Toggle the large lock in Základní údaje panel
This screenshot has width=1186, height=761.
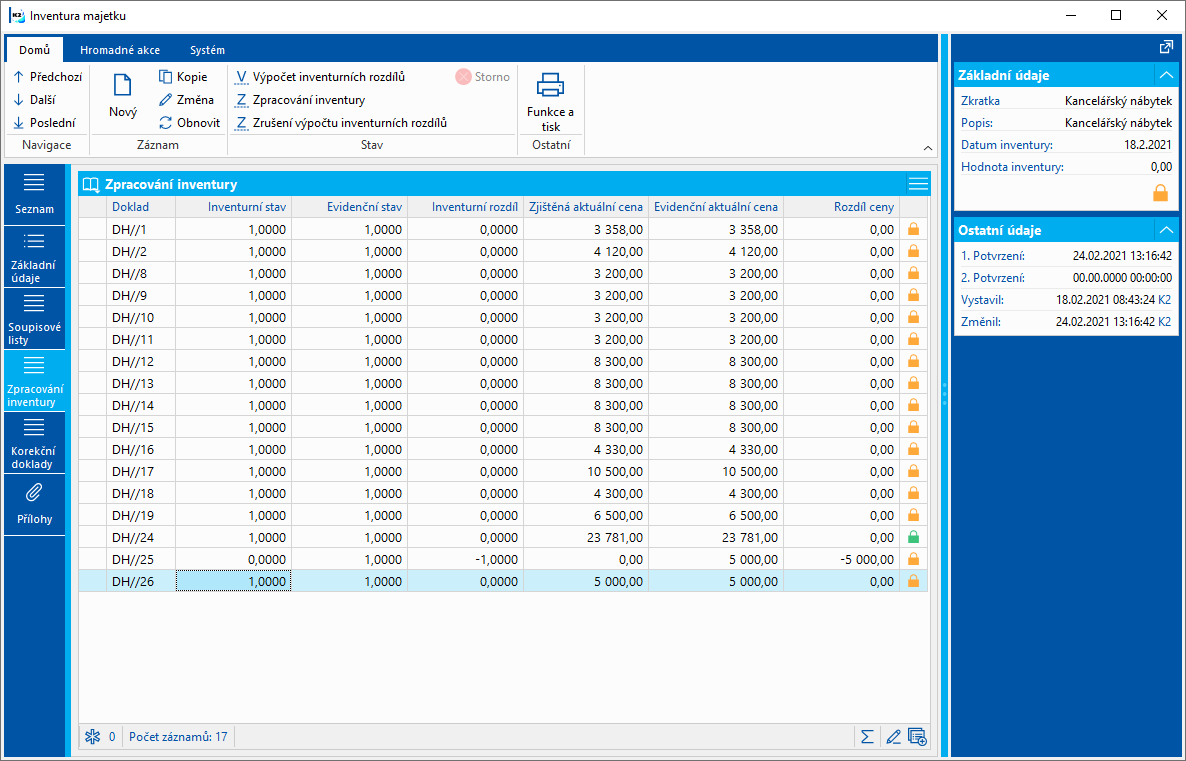1160,192
